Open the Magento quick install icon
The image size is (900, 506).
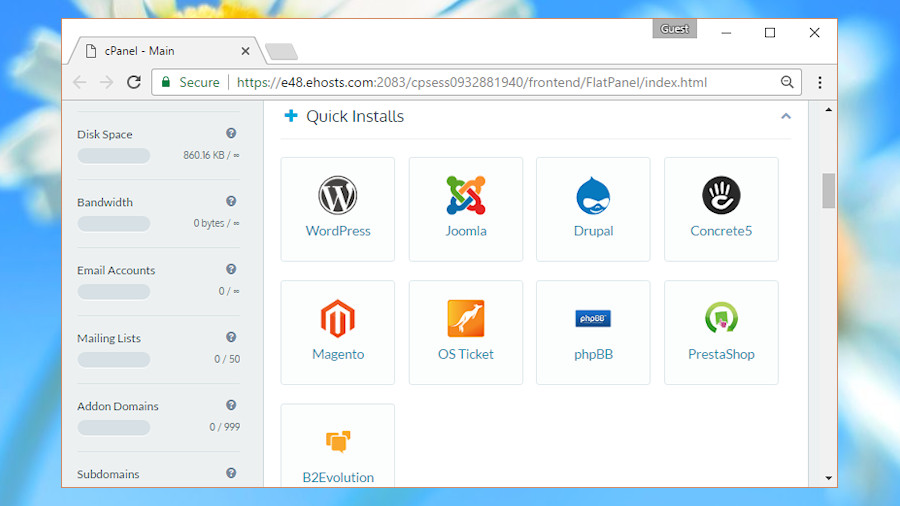pos(338,318)
